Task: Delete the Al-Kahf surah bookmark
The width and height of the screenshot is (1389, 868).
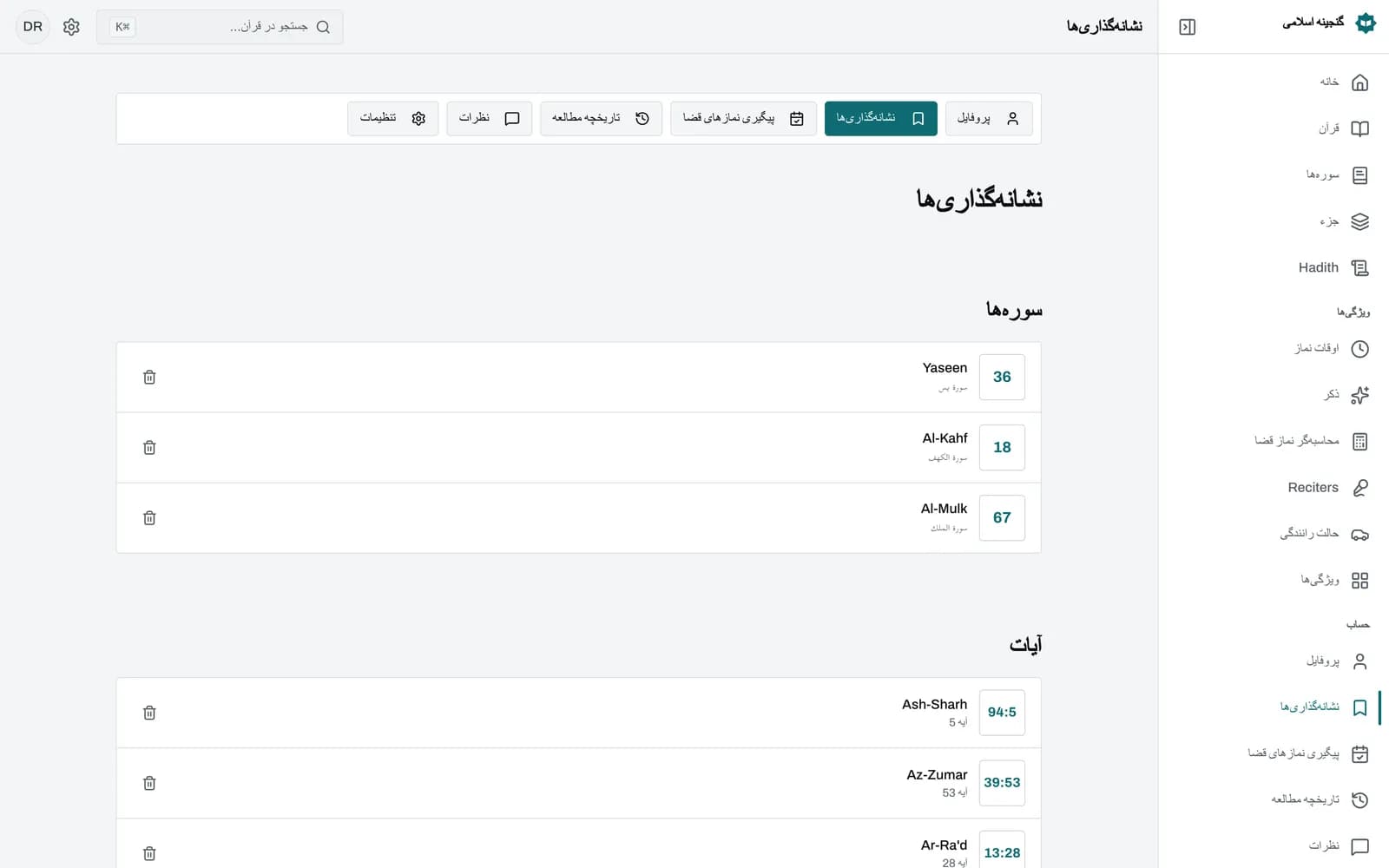Action: pyautogui.click(x=149, y=447)
